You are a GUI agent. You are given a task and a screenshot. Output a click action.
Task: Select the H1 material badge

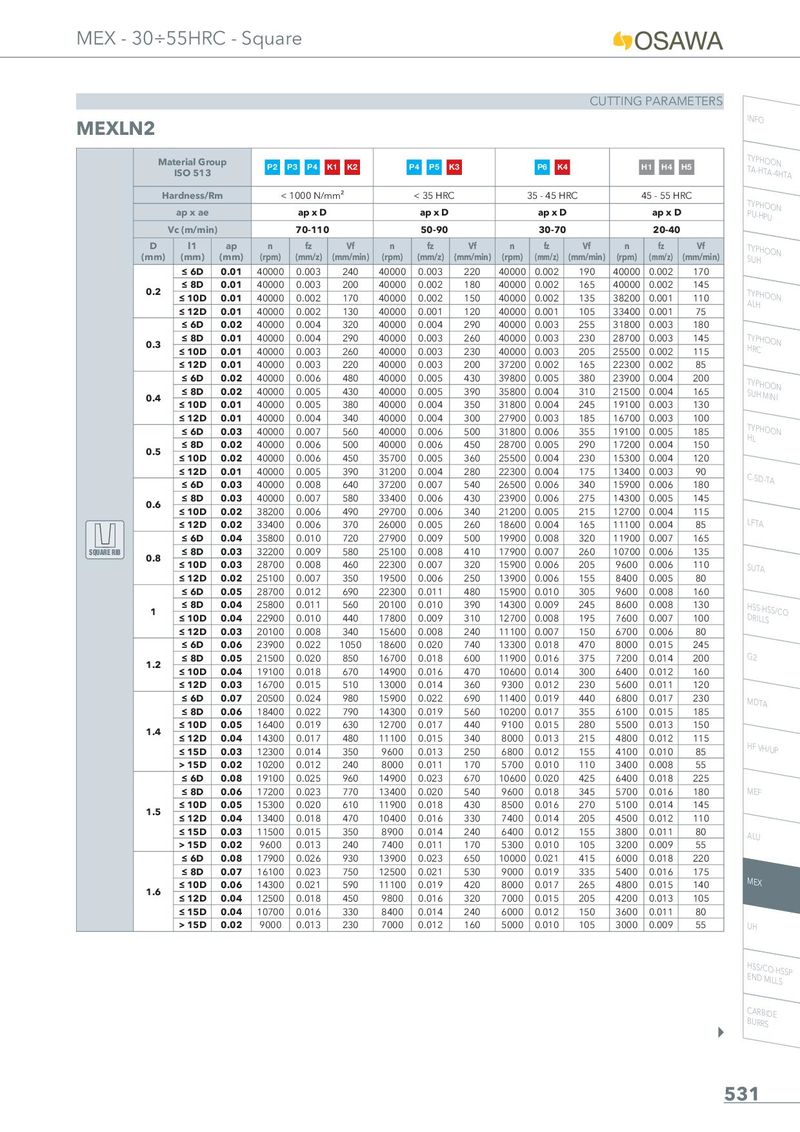point(646,167)
